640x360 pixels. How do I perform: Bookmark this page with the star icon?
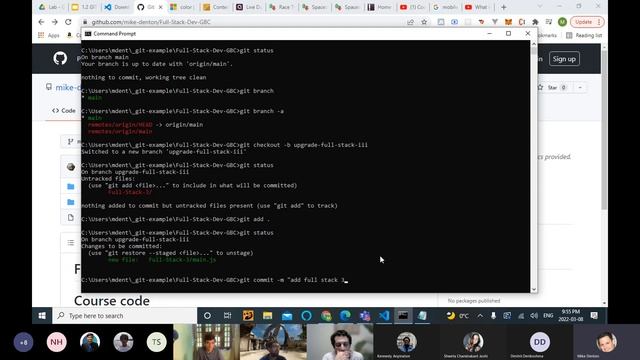point(424,22)
